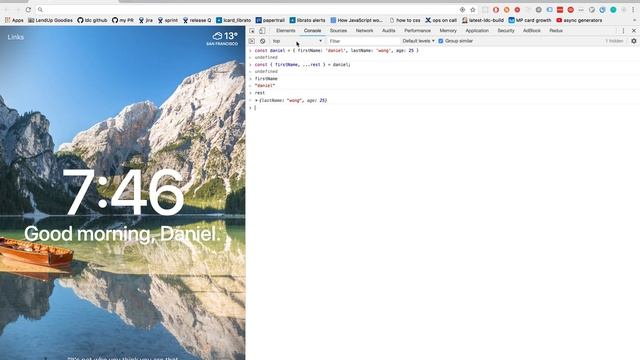Image resolution: width=640 pixels, height=360 pixels.
Task: Open the ldc github bookmark
Action: pyautogui.click(x=92, y=20)
